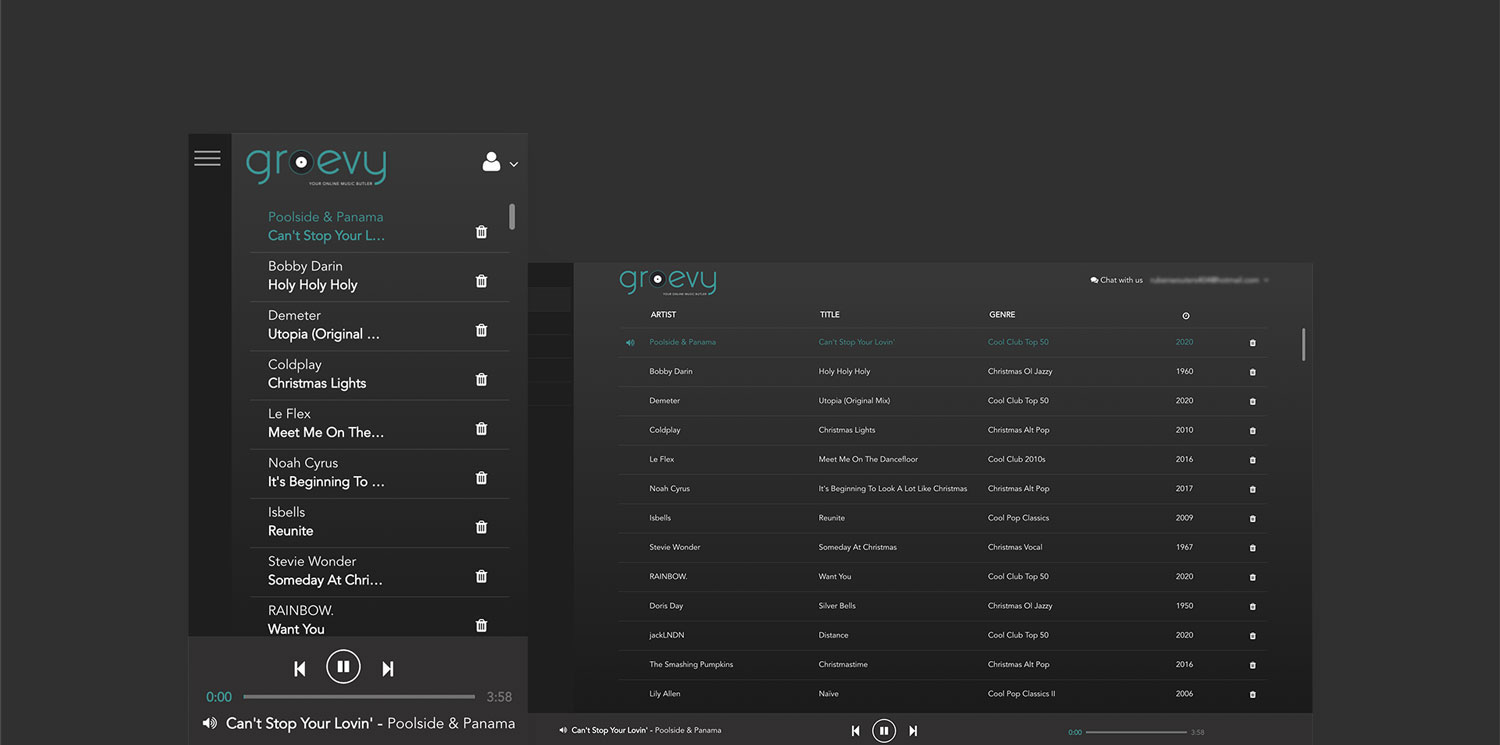Screen dimensions: 1500x745
Task: Select Coldplay entry in mobile playlist
Action: (379, 375)
